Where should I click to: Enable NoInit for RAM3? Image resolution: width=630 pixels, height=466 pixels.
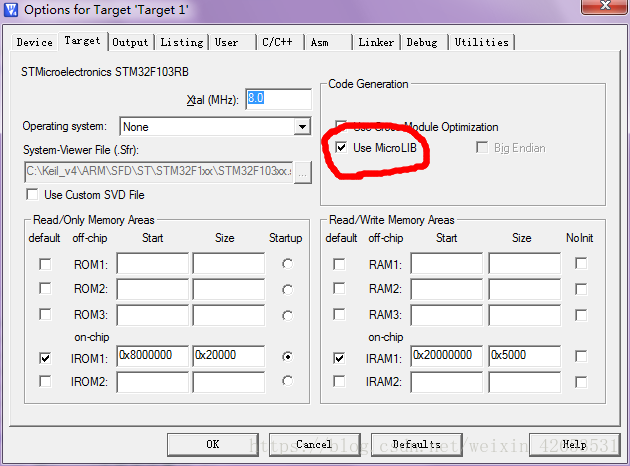click(581, 315)
